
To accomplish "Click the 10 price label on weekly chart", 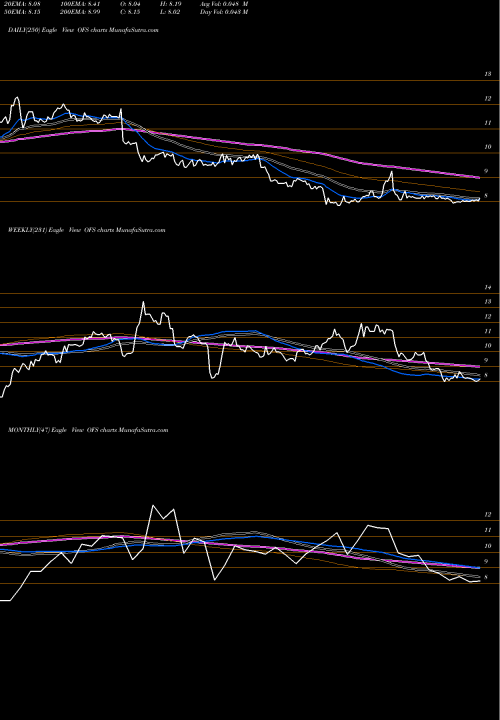I will click(x=488, y=346).
